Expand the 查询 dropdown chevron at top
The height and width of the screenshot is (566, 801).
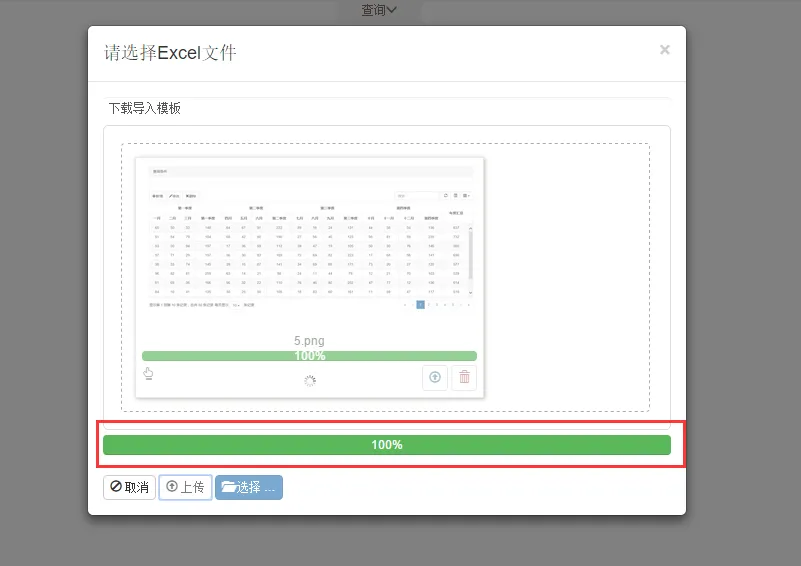point(391,10)
